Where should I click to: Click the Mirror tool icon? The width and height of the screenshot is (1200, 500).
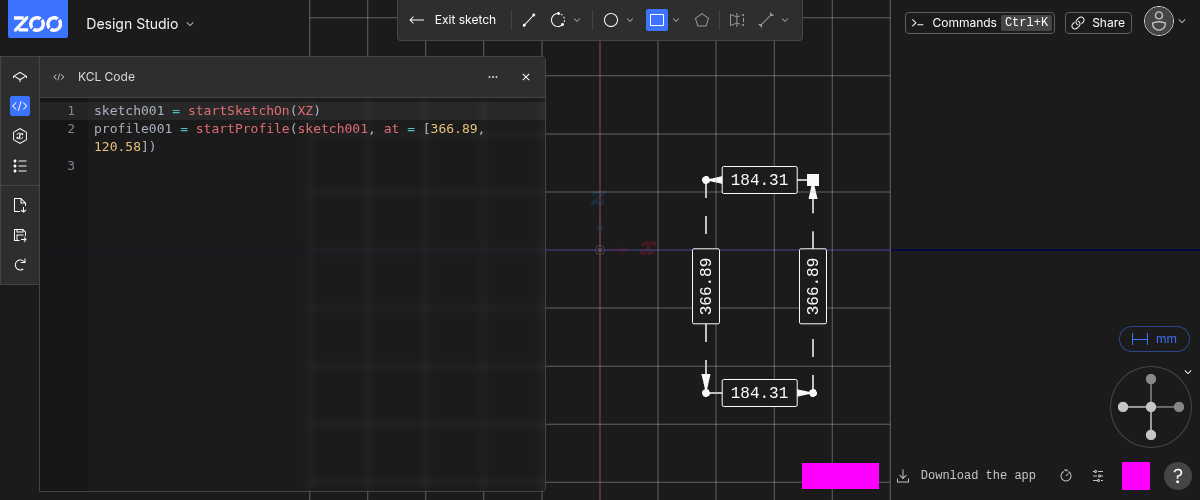[737, 20]
